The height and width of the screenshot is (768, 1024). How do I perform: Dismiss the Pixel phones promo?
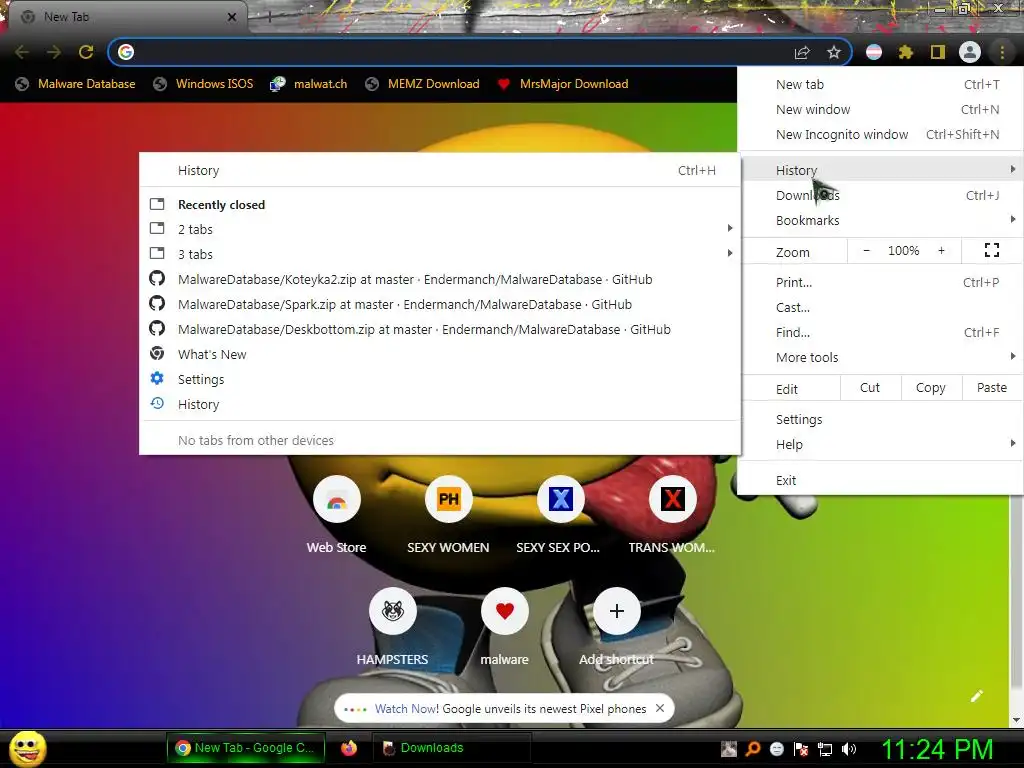tap(660, 709)
